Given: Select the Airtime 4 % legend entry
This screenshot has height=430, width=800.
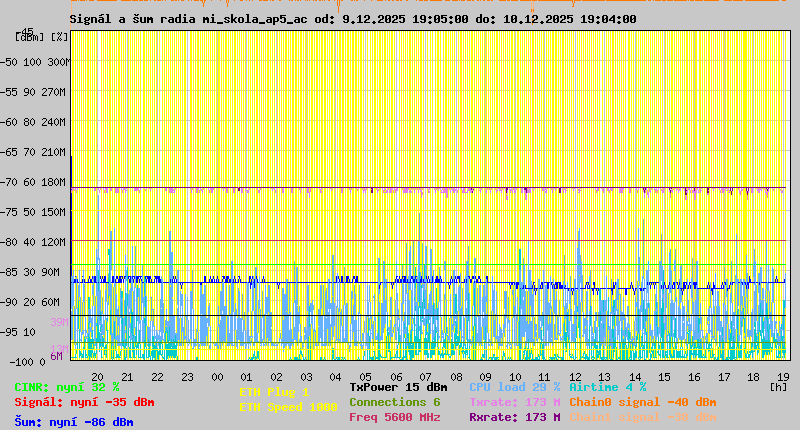Looking at the screenshot, I should click(607, 387).
